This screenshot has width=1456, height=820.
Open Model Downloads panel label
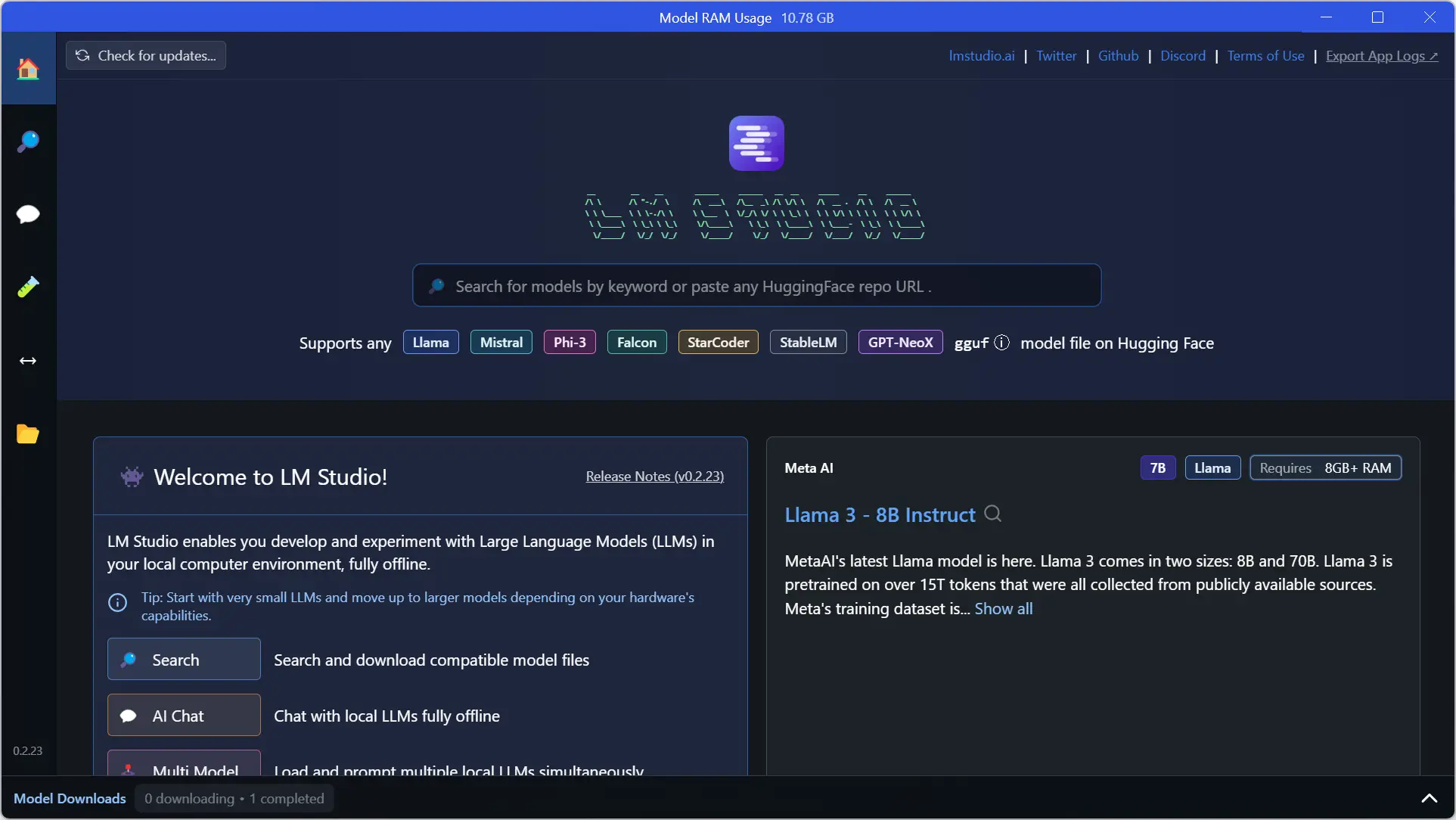[70, 798]
